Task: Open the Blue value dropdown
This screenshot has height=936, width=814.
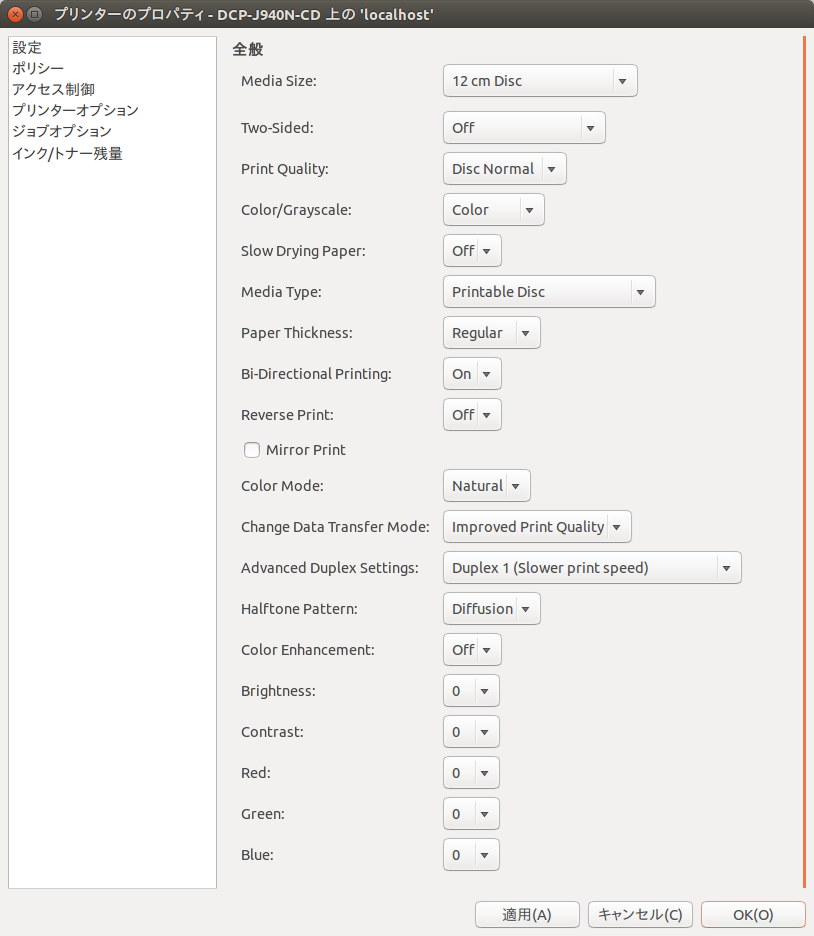Action: 471,855
